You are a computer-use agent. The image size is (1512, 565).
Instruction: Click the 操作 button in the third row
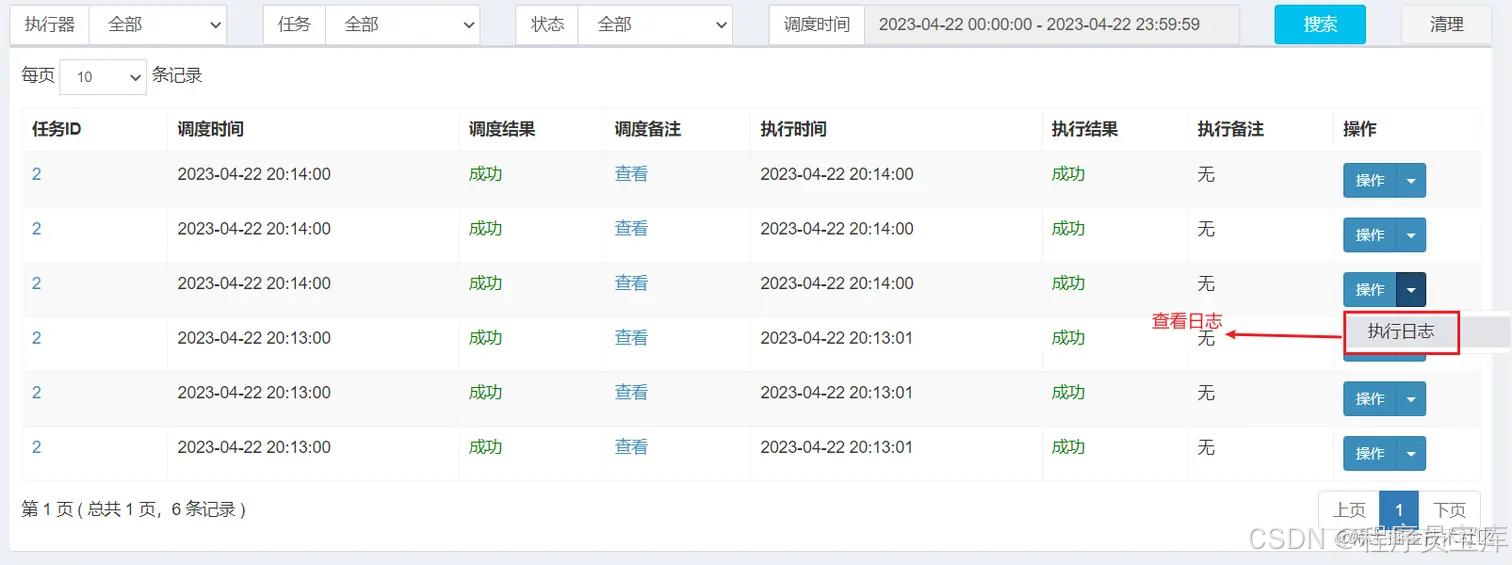click(x=1370, y=290)
